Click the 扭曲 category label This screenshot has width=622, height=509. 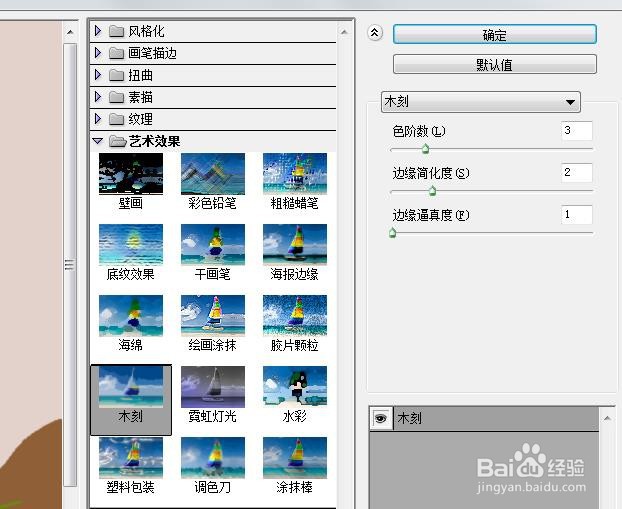[x=140, y=75]
